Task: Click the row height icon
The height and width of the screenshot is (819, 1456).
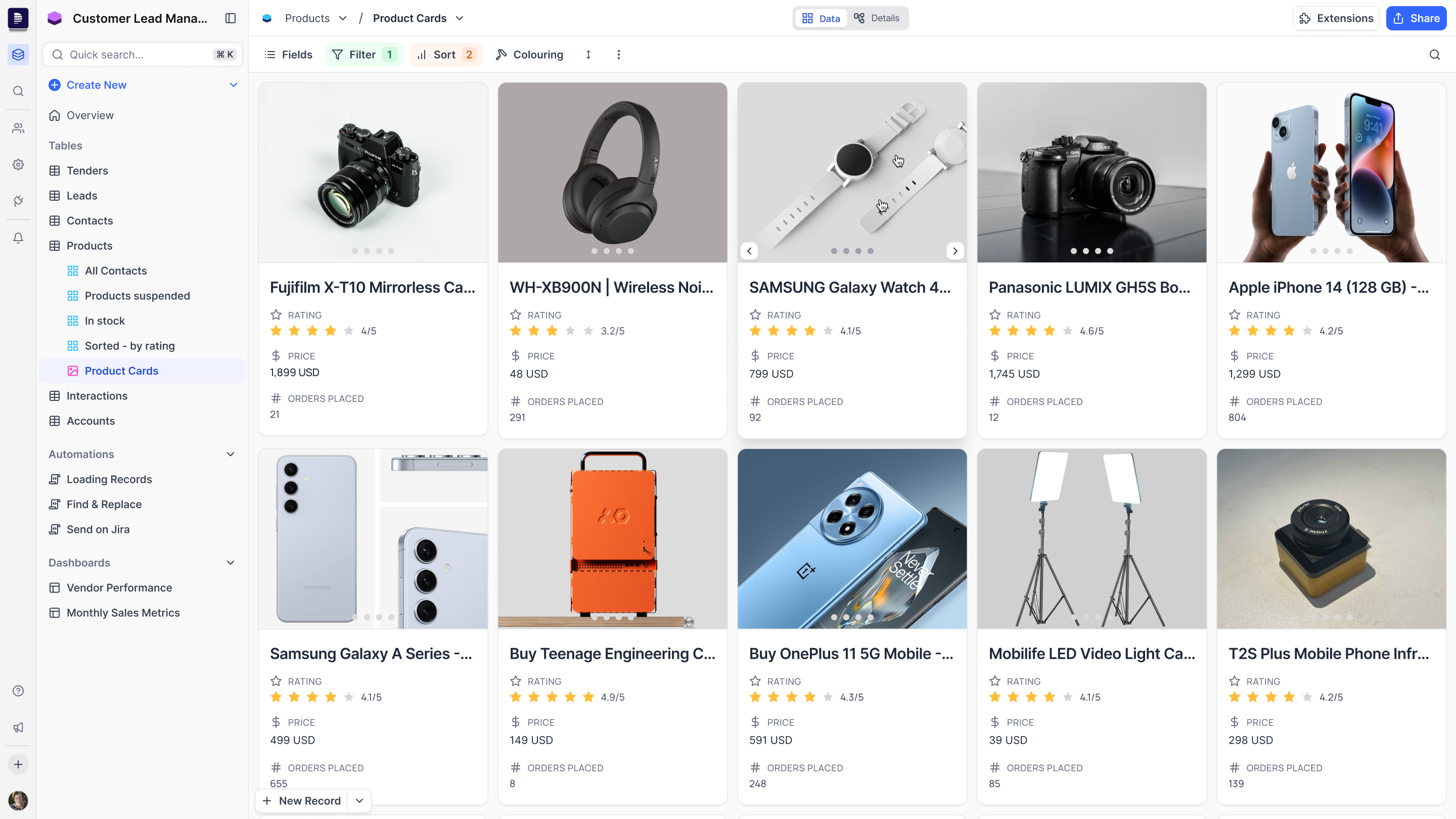Action: [x=588, y=55]
